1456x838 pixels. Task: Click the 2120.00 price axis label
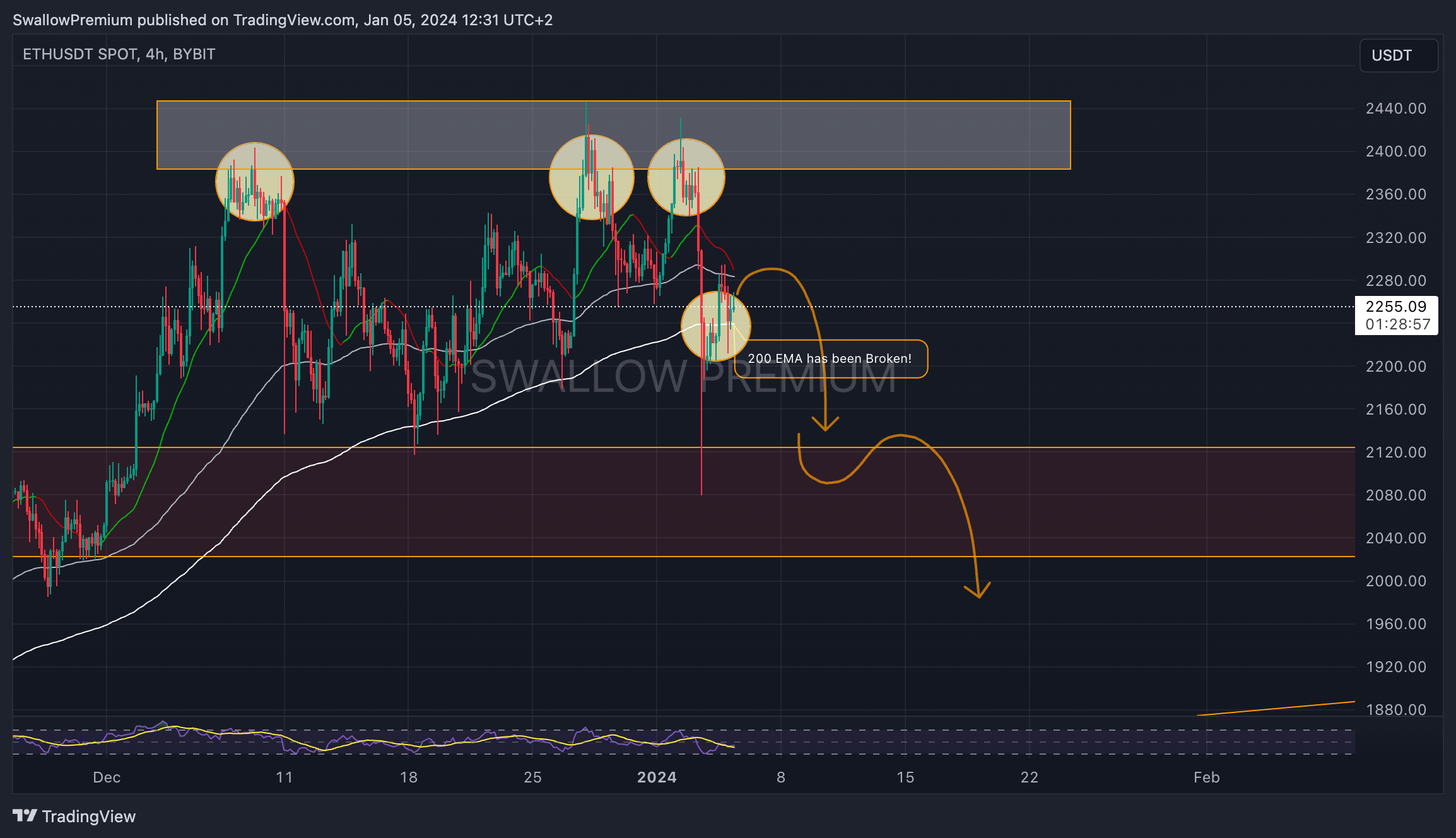click(1396, 452)
